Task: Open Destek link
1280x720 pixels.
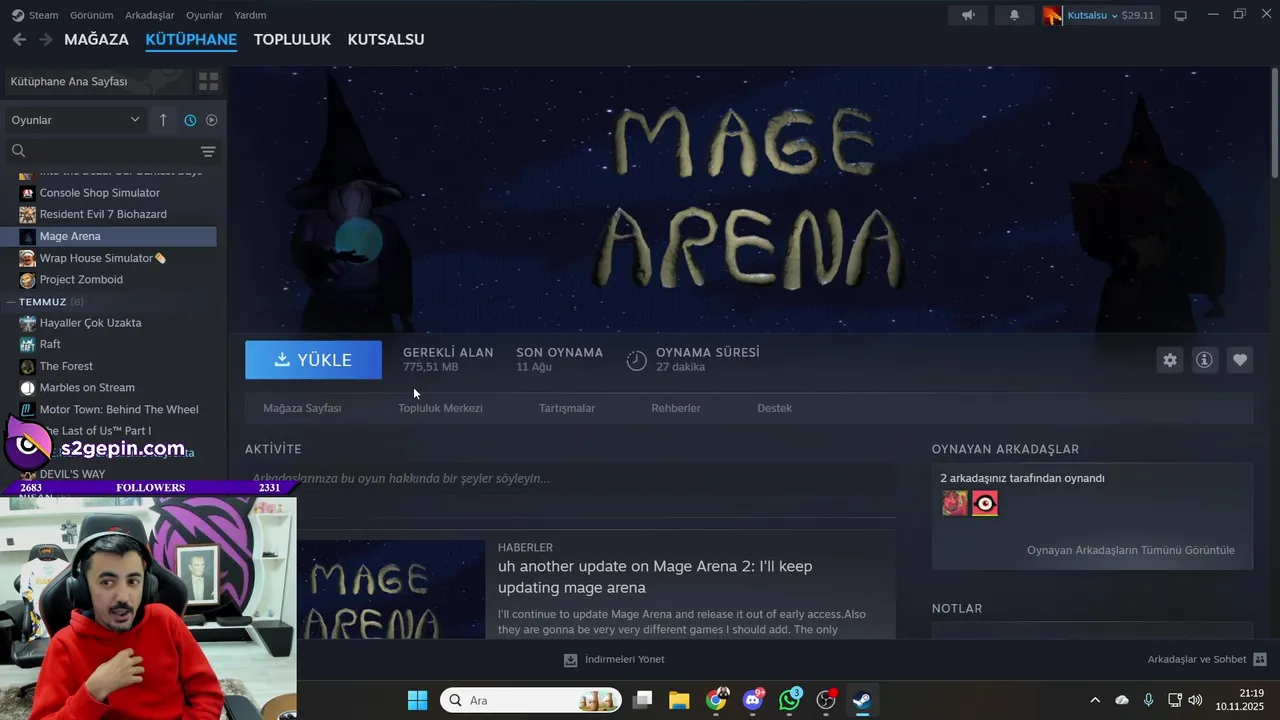Action: [x=774, y=408]
